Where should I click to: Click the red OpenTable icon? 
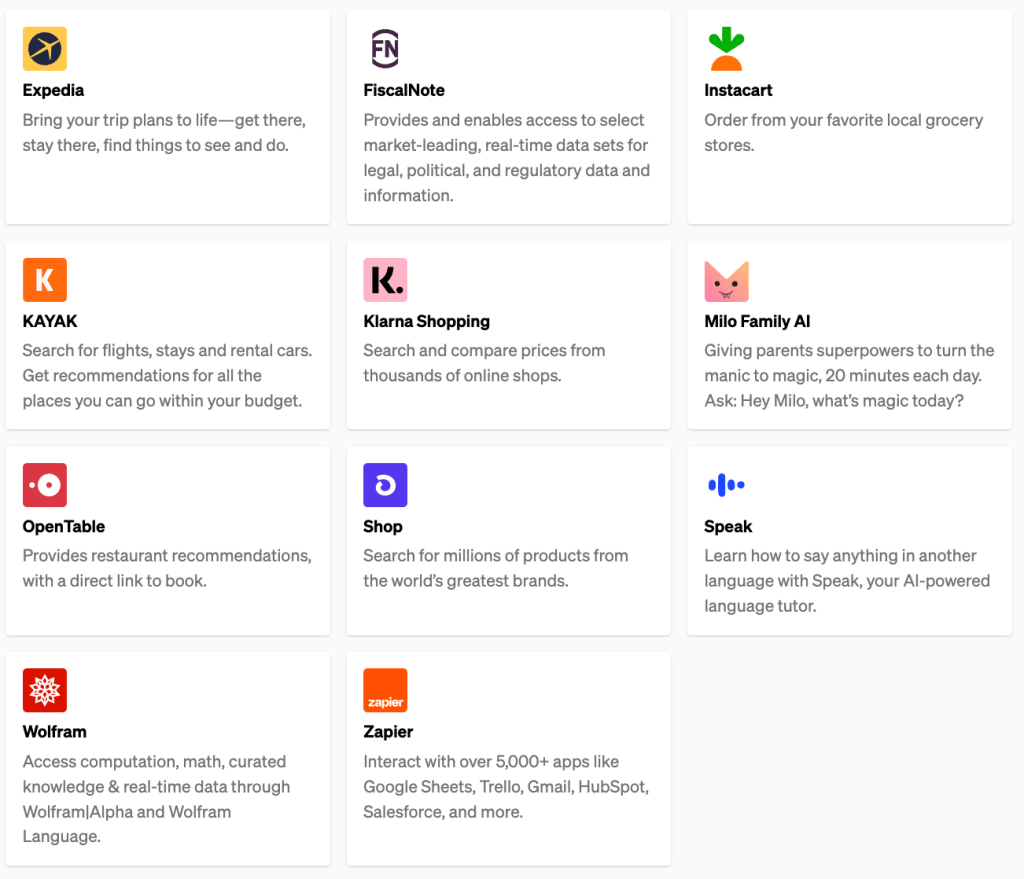[45, 485]
